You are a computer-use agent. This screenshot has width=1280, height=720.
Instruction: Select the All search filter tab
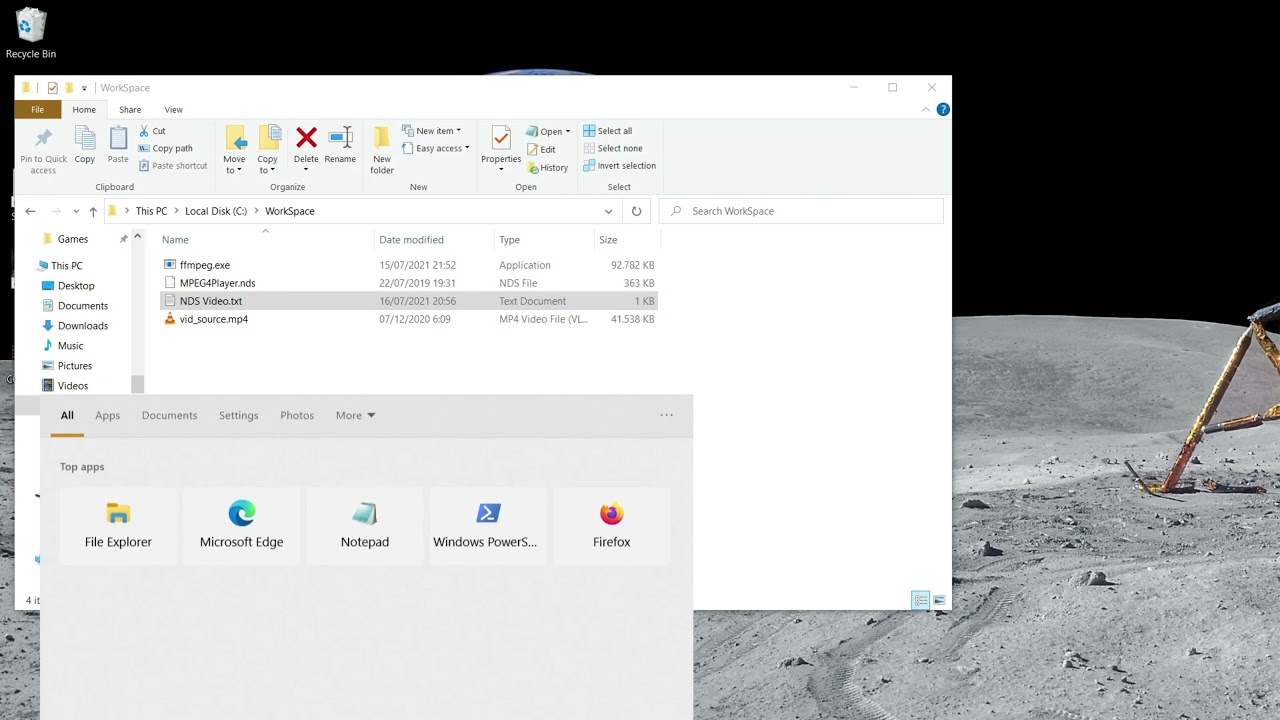tap(67, 415)
